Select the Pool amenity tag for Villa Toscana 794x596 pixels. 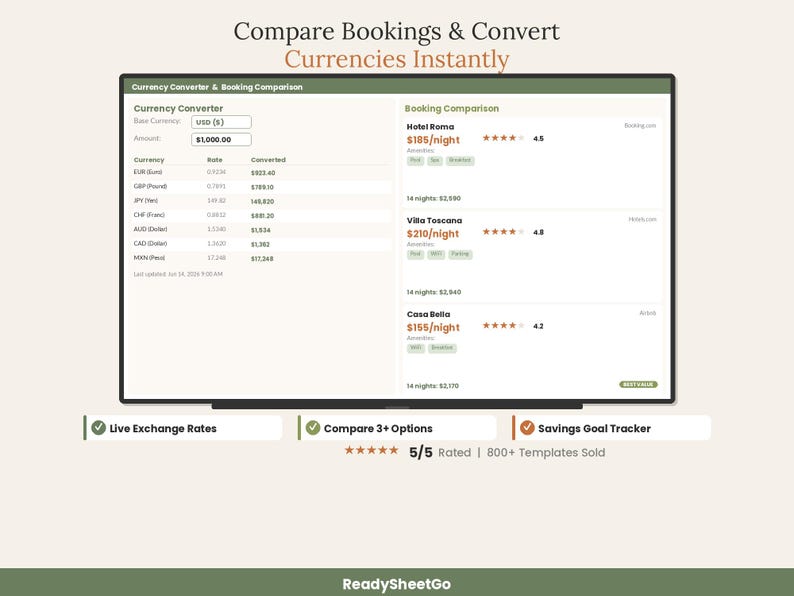pyautogui.click(x=415, y=254)
